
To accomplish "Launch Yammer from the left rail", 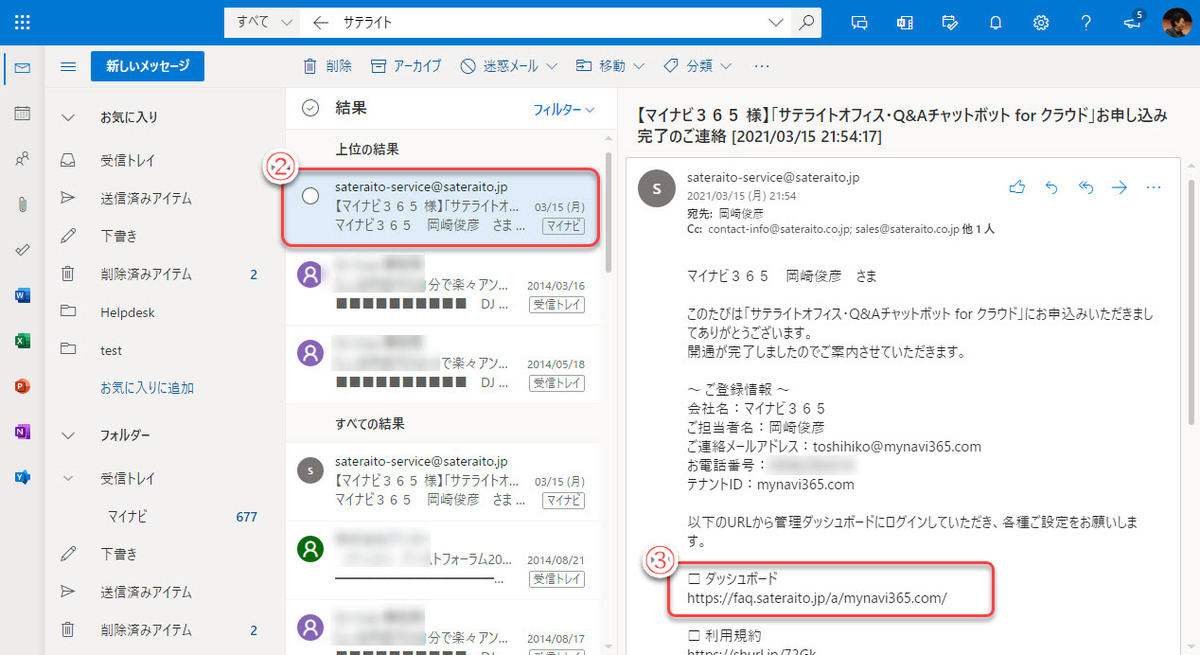I will [22, 477].
